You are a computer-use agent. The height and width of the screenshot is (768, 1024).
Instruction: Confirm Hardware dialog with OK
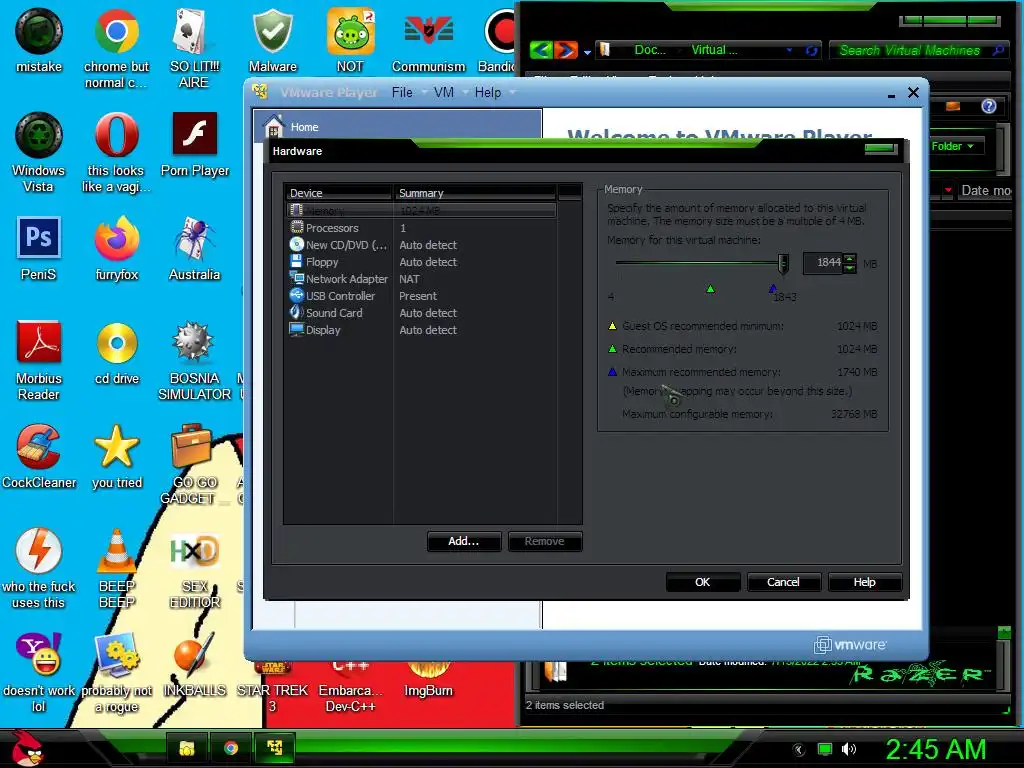[703, 582]
